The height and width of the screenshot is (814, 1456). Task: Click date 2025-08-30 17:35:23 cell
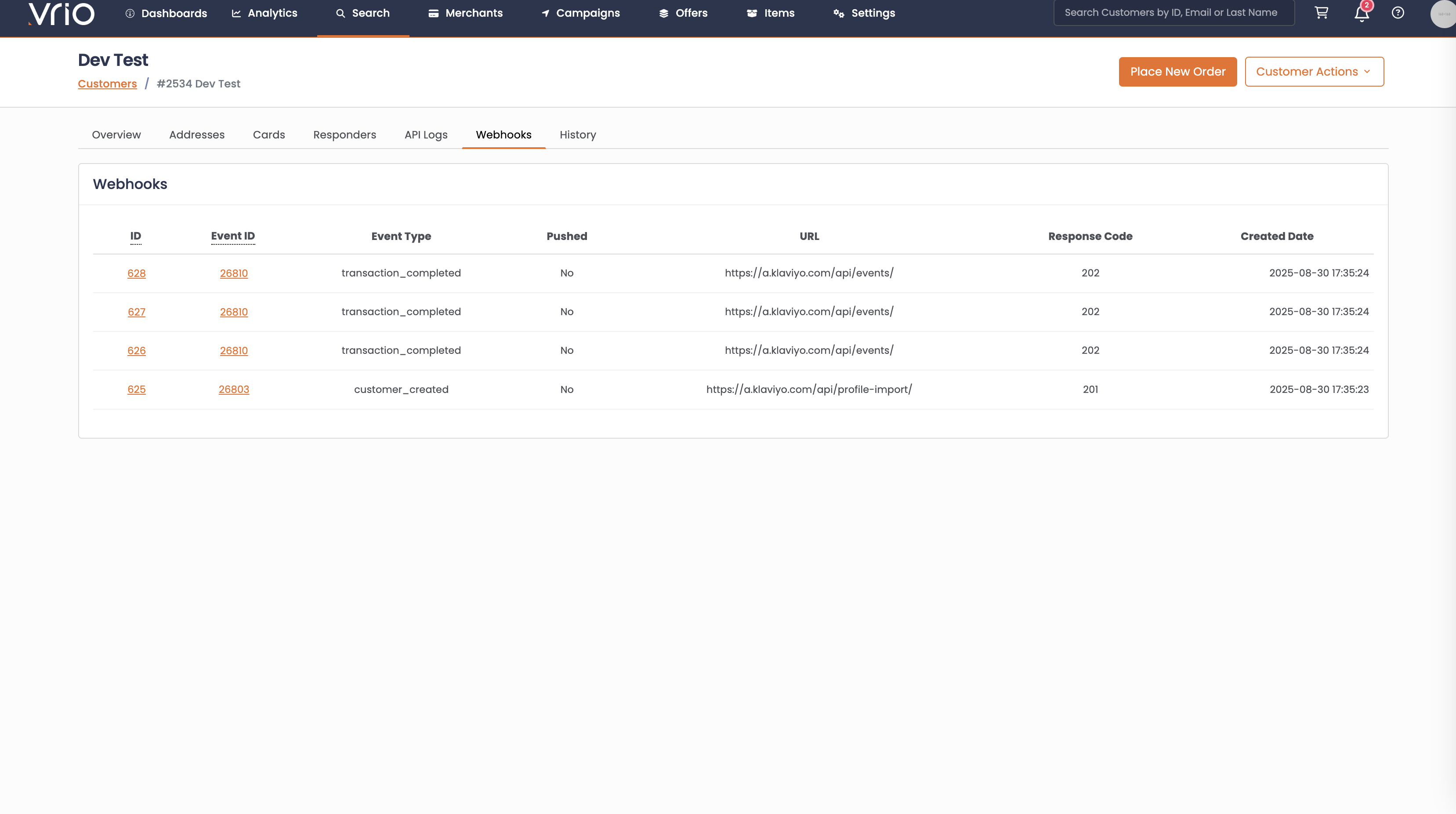pos(1319,389)
